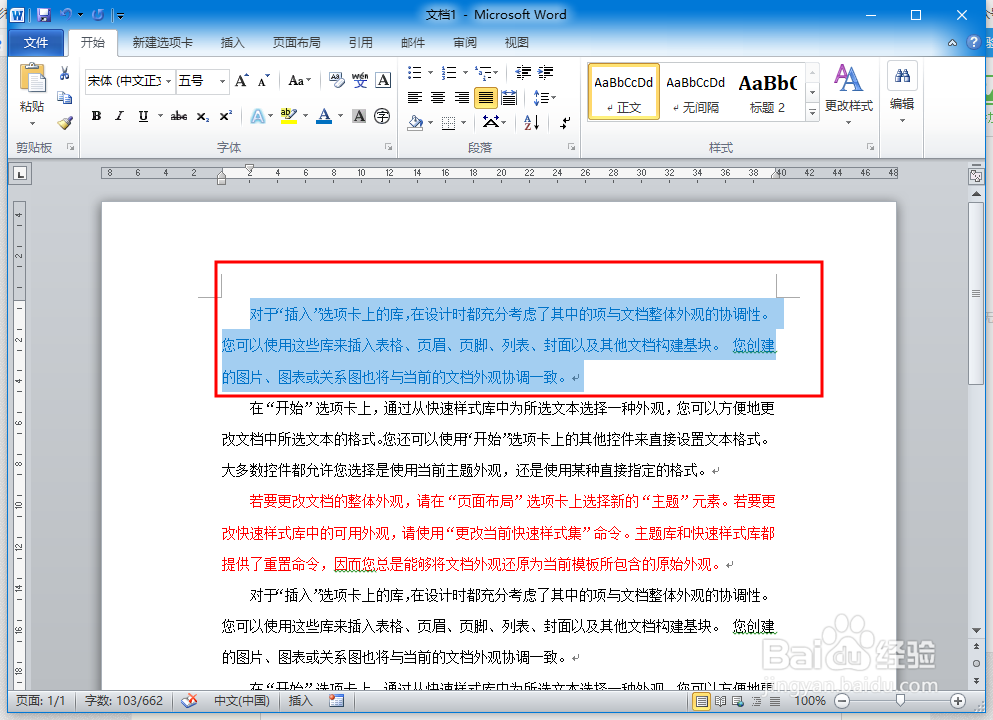
Task: Apply bold formatting to the text
Action: point(96,116)
